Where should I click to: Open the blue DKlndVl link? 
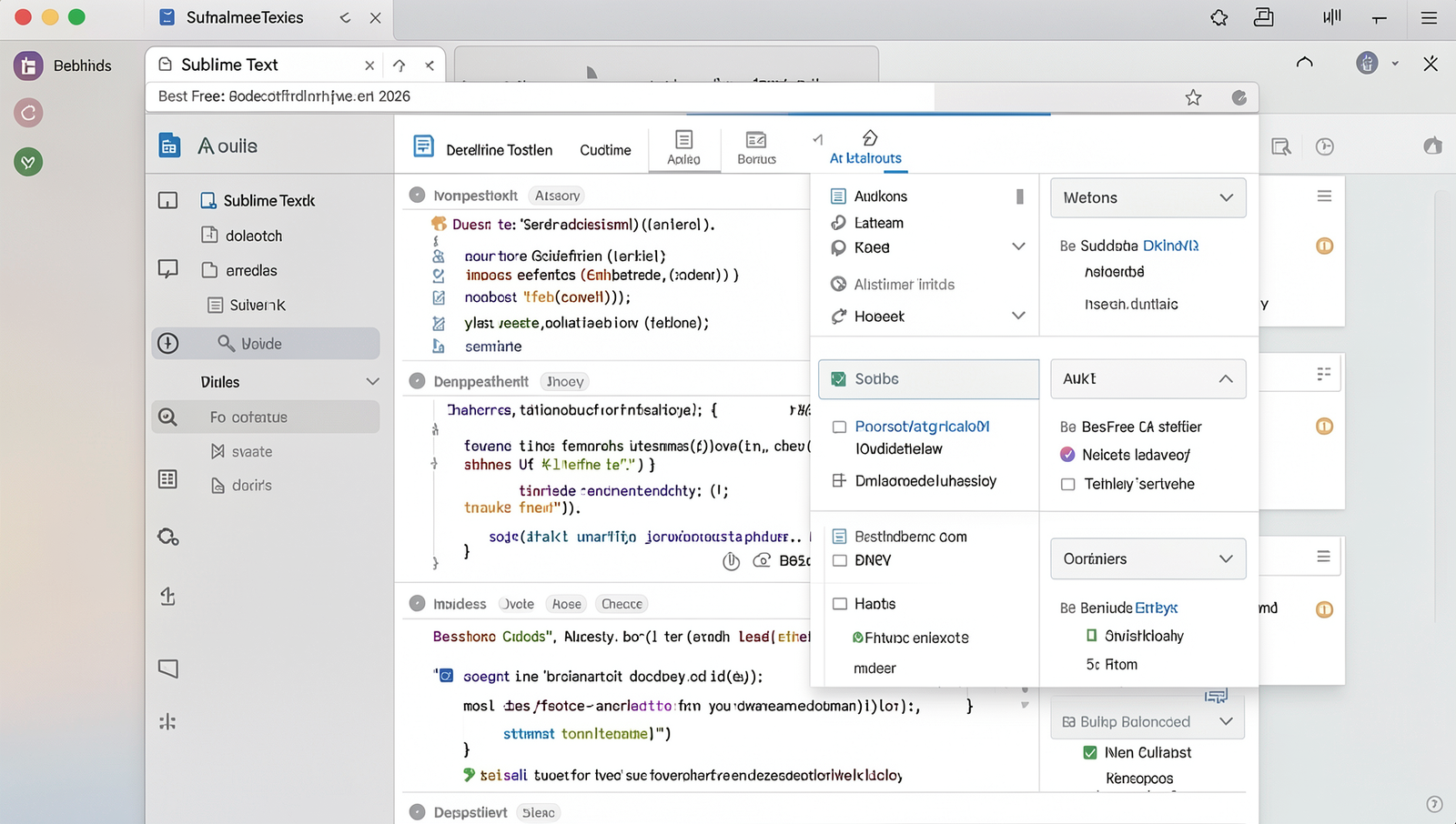(1171, 246)
